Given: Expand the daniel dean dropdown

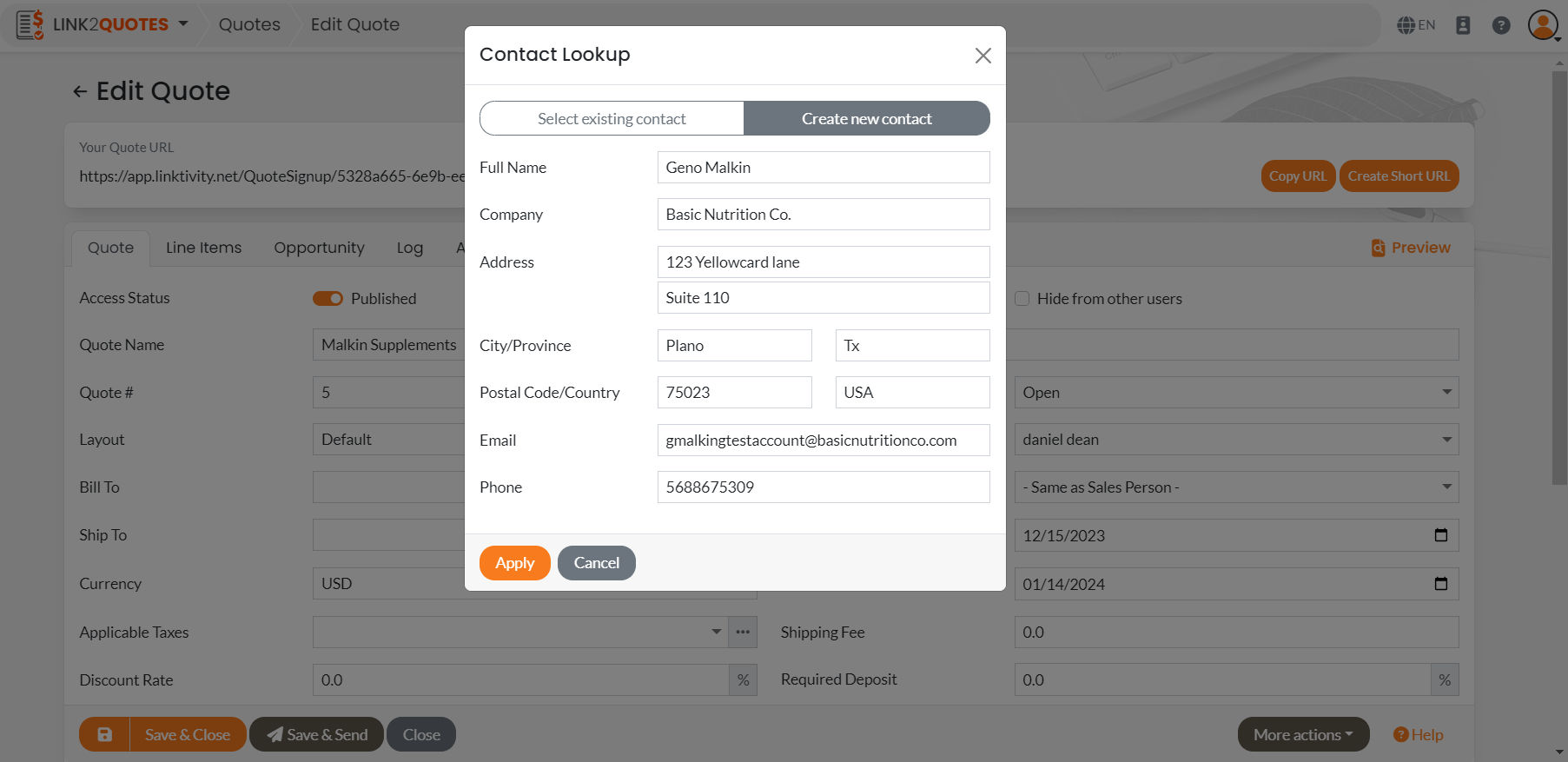Looking at the screenshot, I should 1236,440.
